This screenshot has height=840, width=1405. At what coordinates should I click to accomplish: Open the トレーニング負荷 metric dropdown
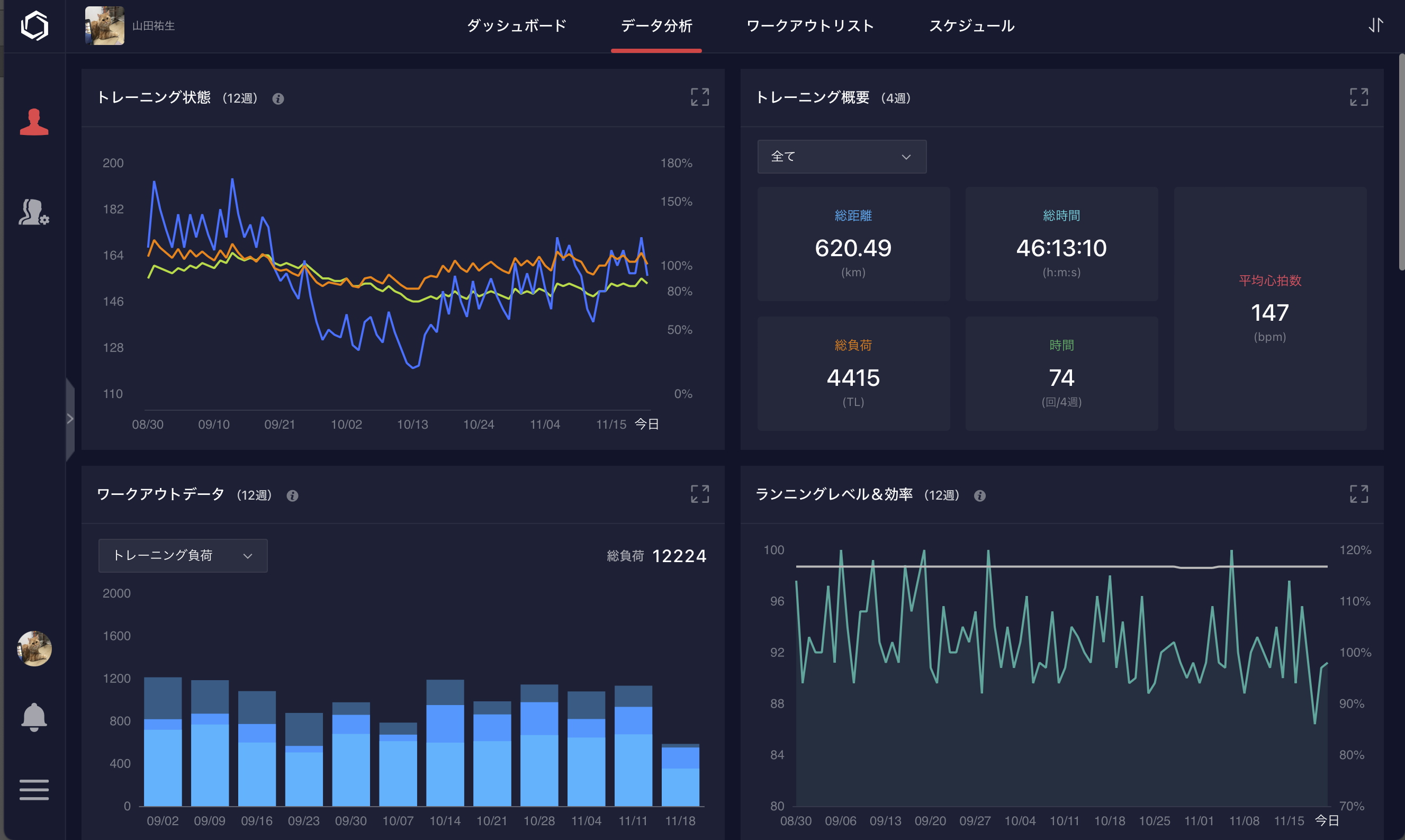(182, 556)
